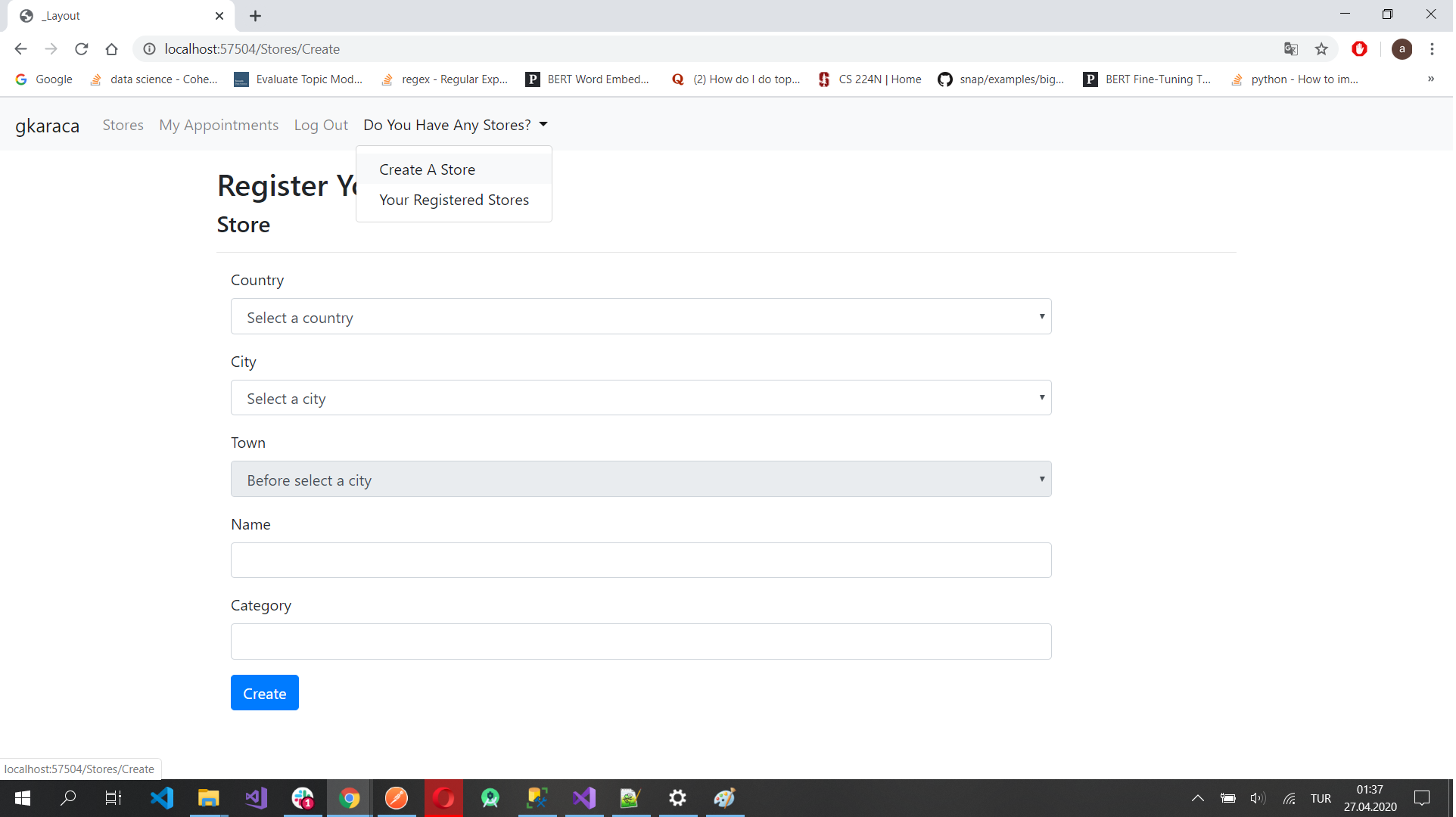Click the browser home icon
1456x817 pixels.
click(112, 49)
